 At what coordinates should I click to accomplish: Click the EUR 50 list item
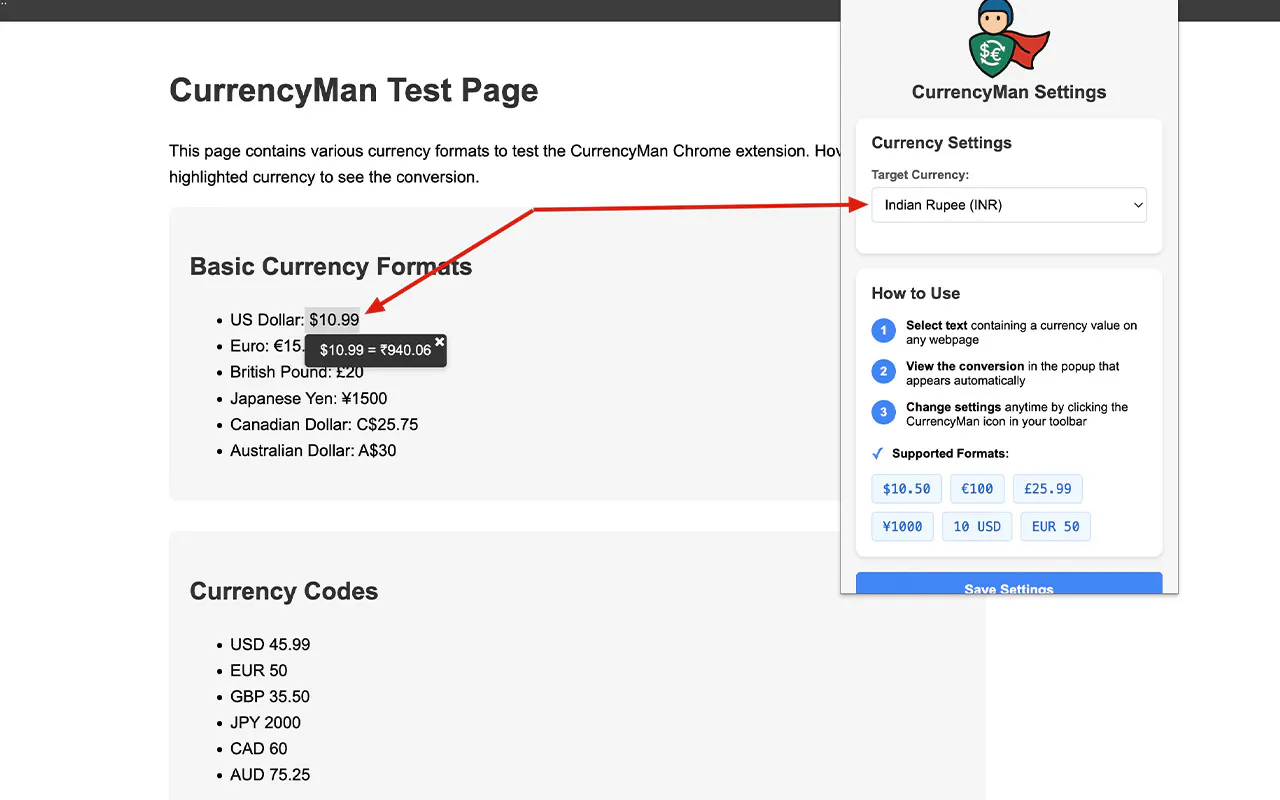click(x=258, y=670)
